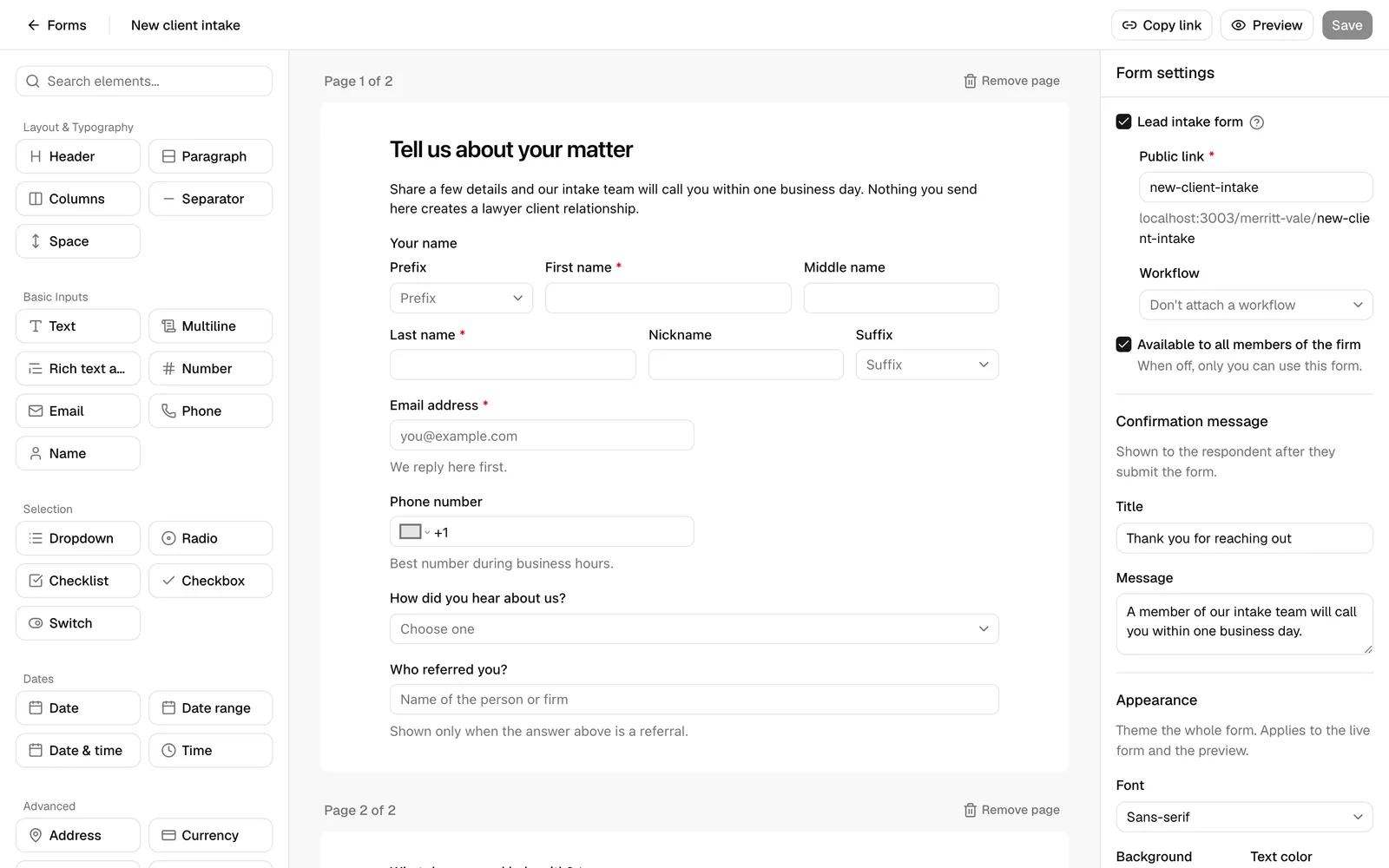
Task: Click the Email address input field
Action: (542, 436)
